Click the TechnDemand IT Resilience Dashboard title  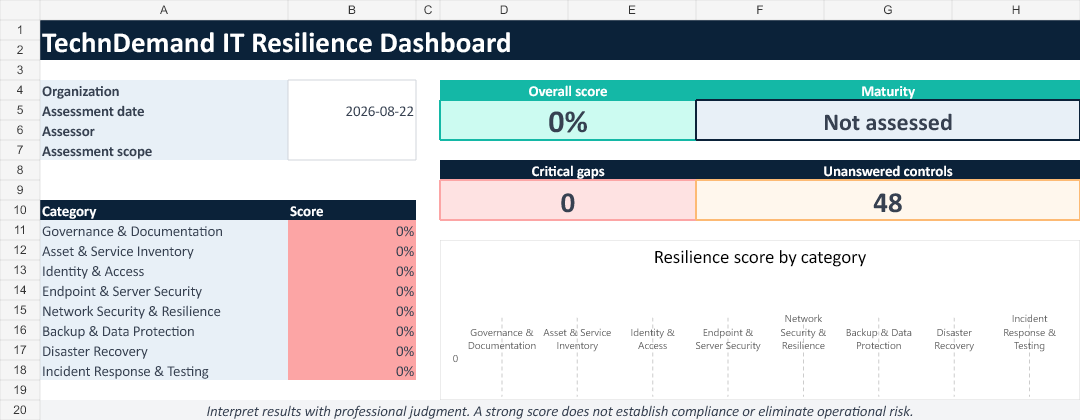click(276, 43)
